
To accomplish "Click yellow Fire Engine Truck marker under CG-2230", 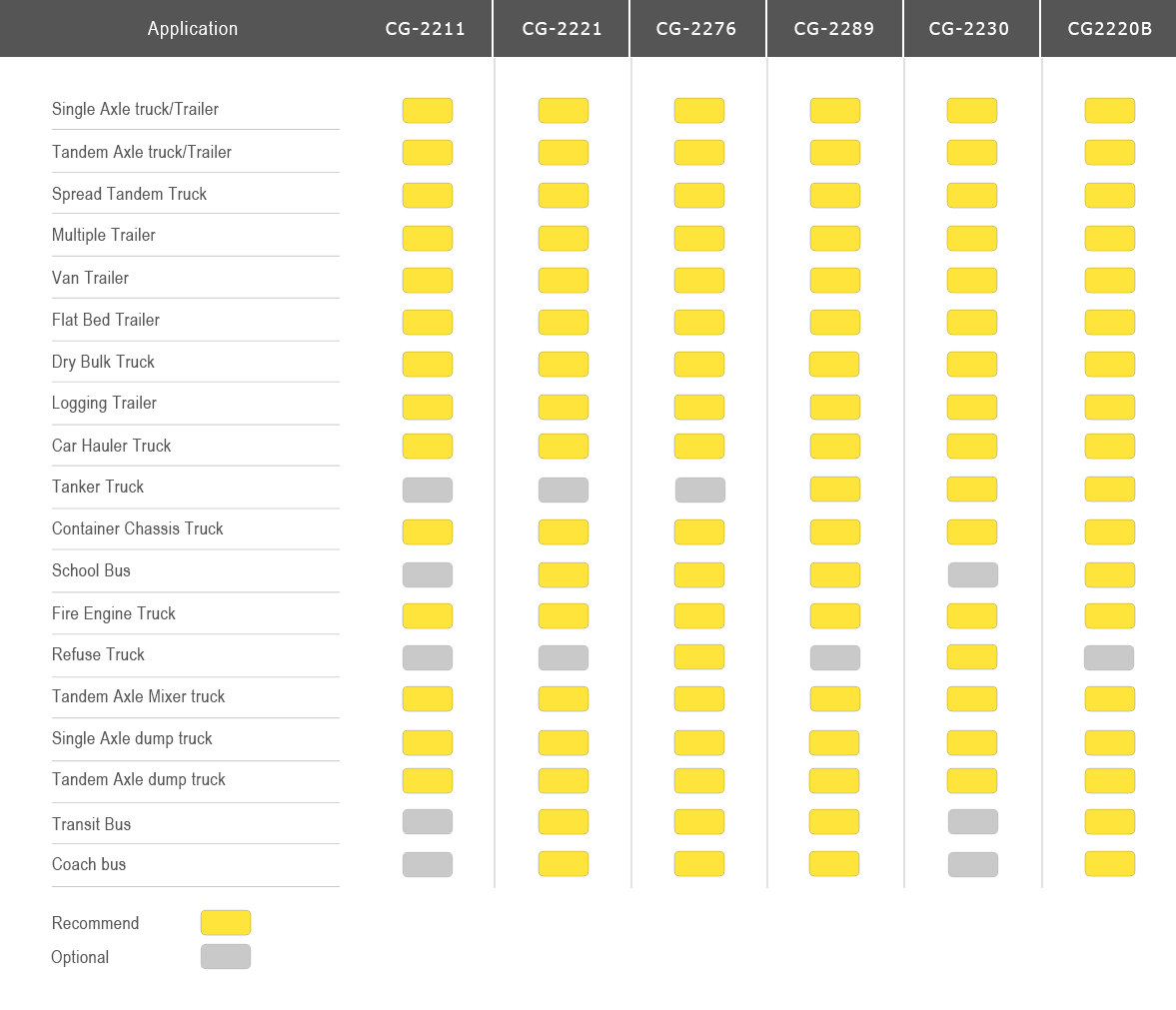I will point(972,616).
